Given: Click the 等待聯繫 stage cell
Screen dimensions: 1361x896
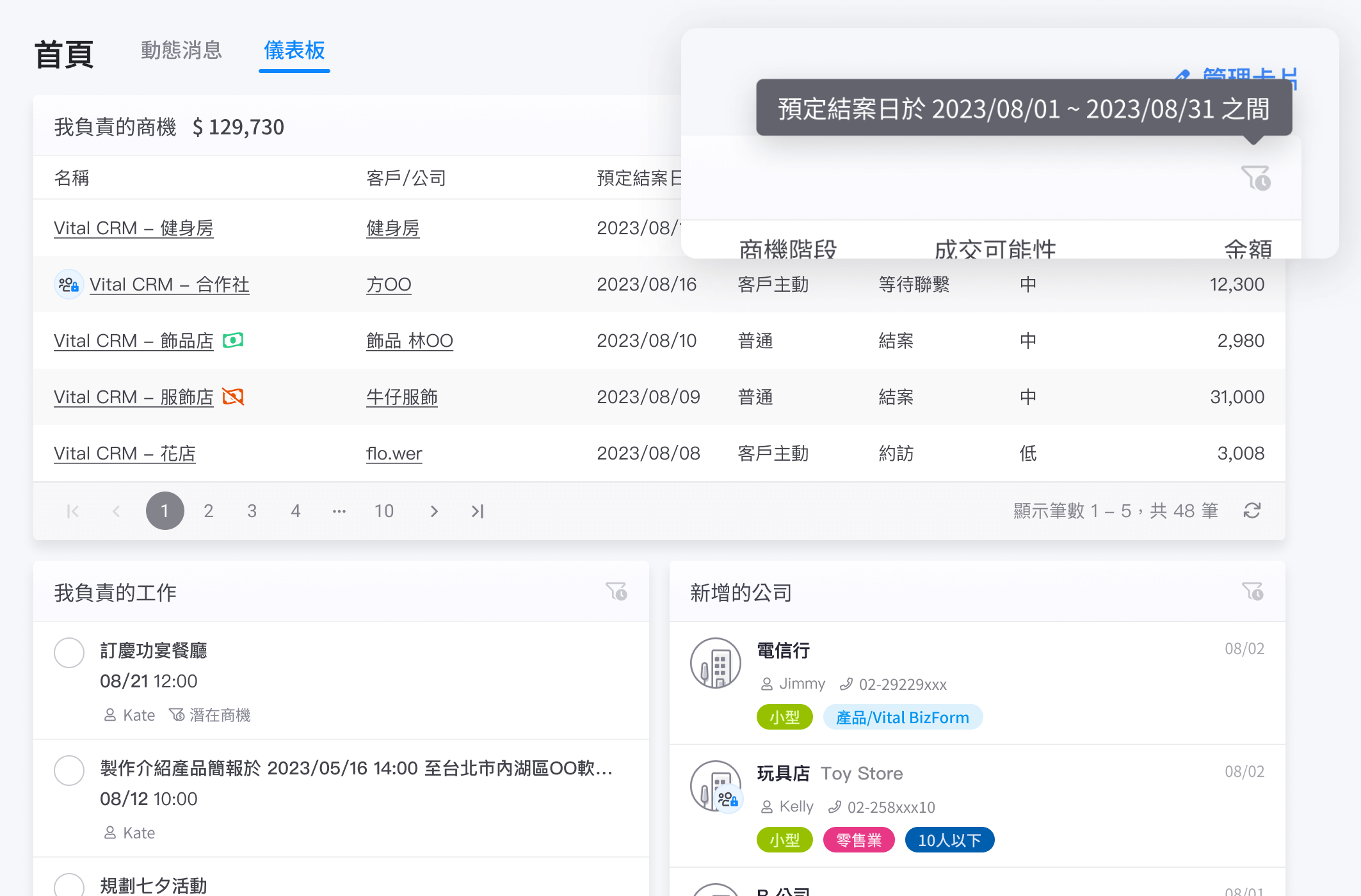Looking at the screenshot, I should pos(914,284).
